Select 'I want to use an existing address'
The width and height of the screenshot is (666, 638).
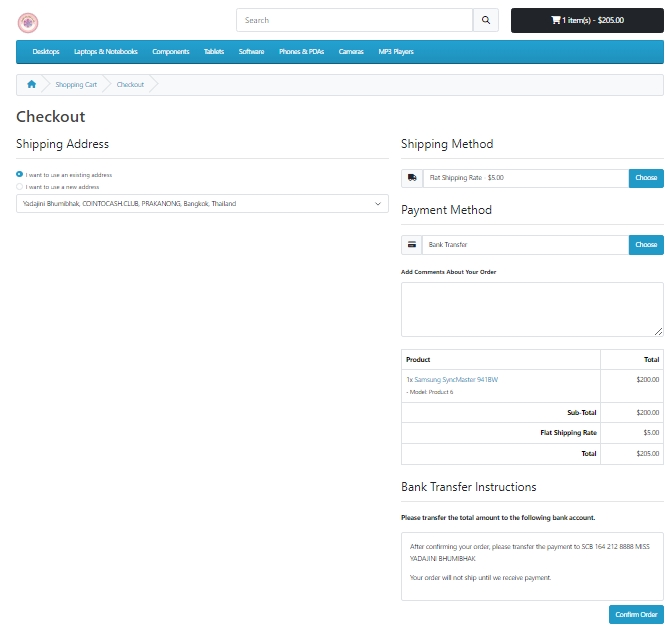20,174
